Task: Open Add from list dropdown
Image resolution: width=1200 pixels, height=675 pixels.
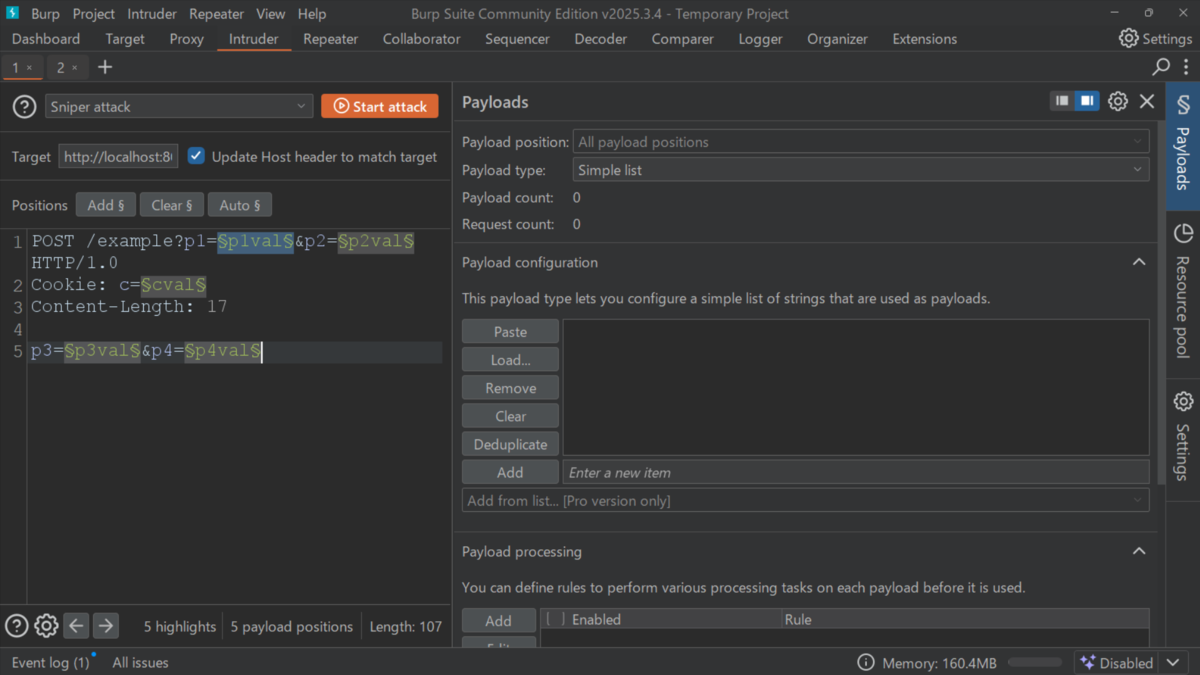Action: coord(805,500)
